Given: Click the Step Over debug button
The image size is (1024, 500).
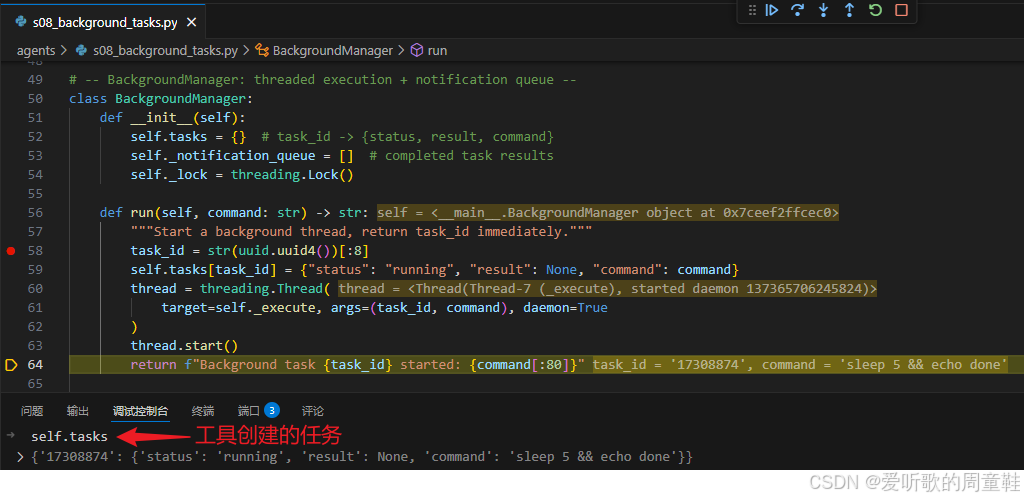Looking at the screenshot, I should (x=797, y=10).
